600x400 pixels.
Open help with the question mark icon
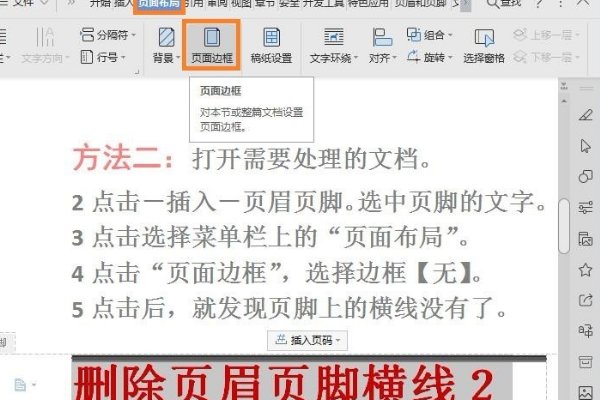click(539, 4)
